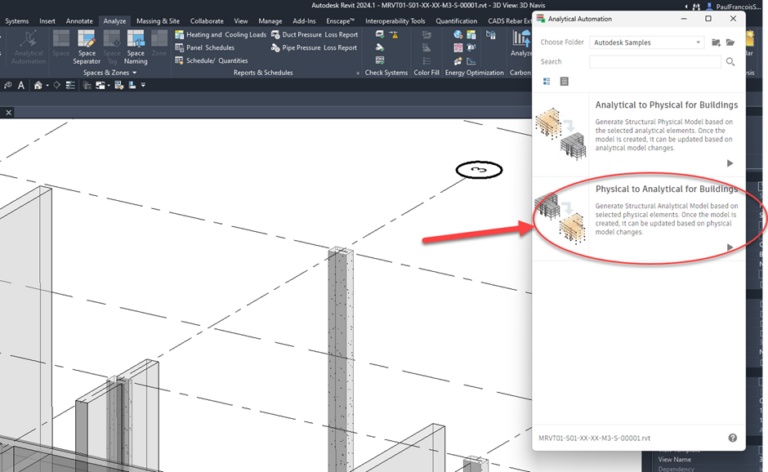Screen dimensions: 768x472
Task: Click the add new folder icon in Analytical Automation
Action: [x=716, y=43]
